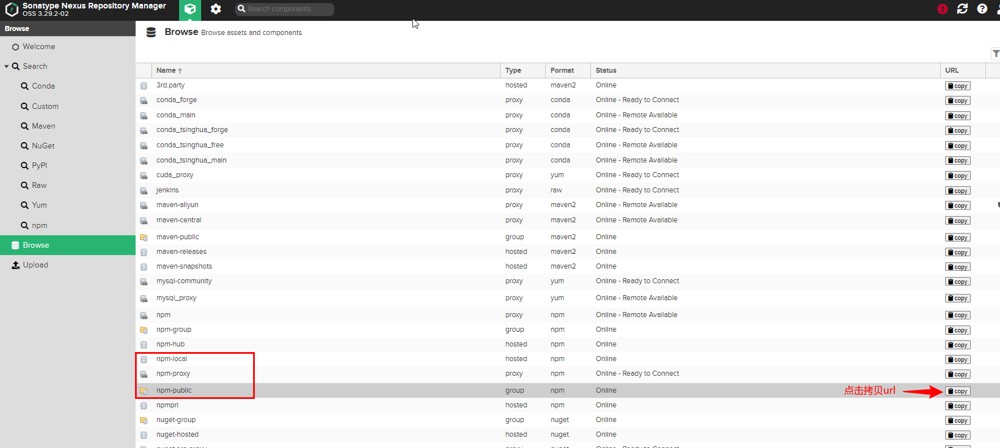The height and width of the screenshot is (448, 1000).
Task: Sort by the Format column header
Action: click(x=568, y=70)
